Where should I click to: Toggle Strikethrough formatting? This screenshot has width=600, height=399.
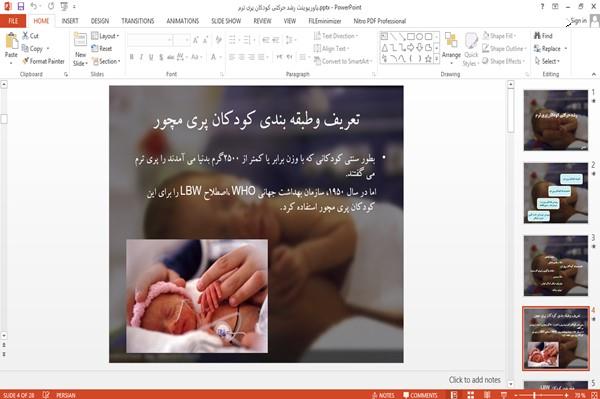(171, 57)
